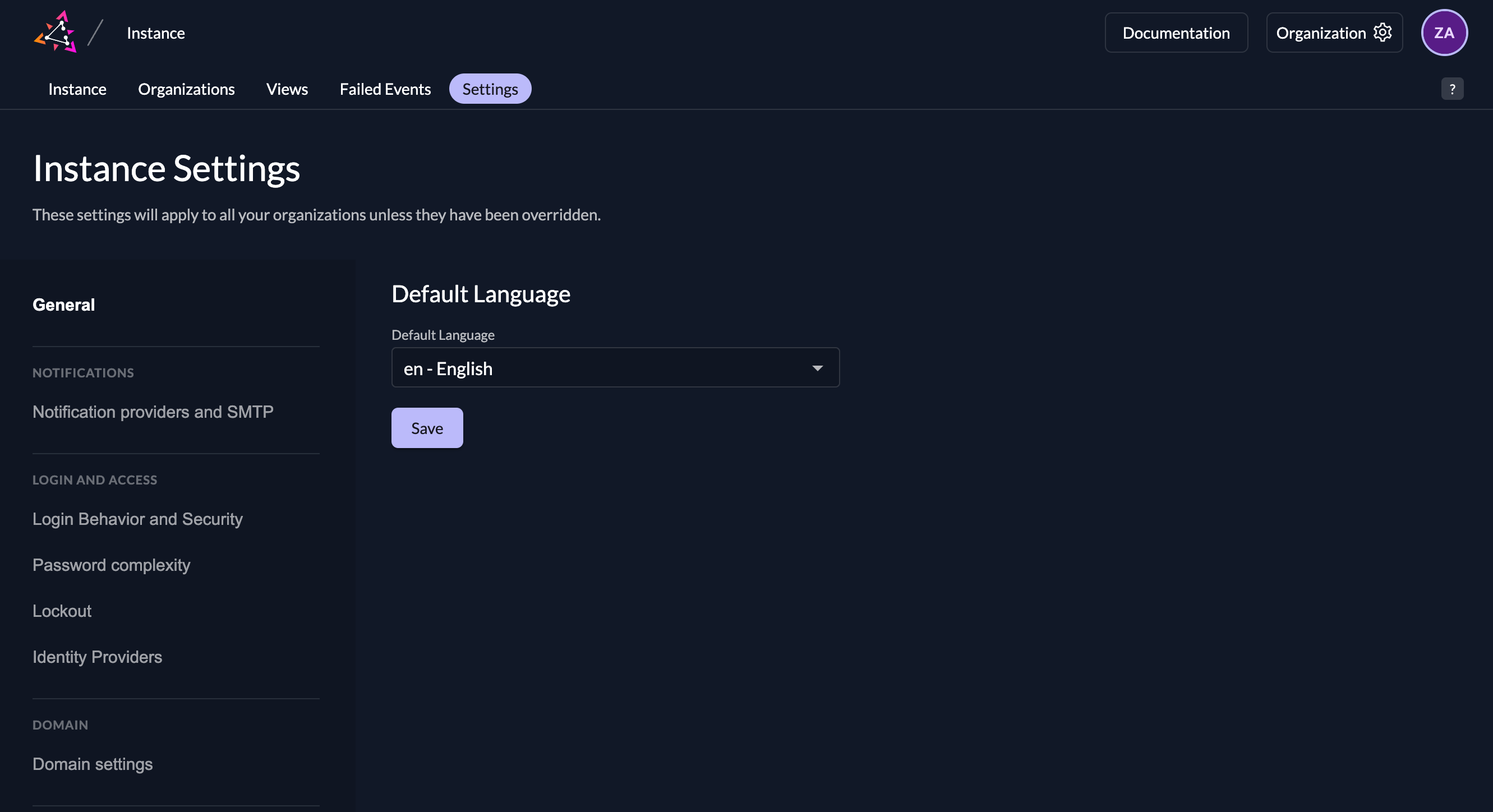Screen dimensions: 1493x812
Task: Open the ZA user avatar menu
Action: tap(1444, 33)
